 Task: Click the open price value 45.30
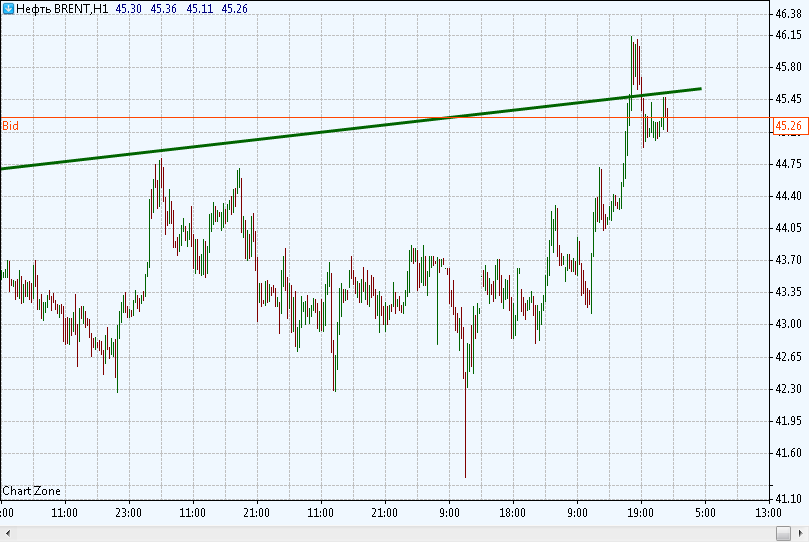click(x=128, y=9)
